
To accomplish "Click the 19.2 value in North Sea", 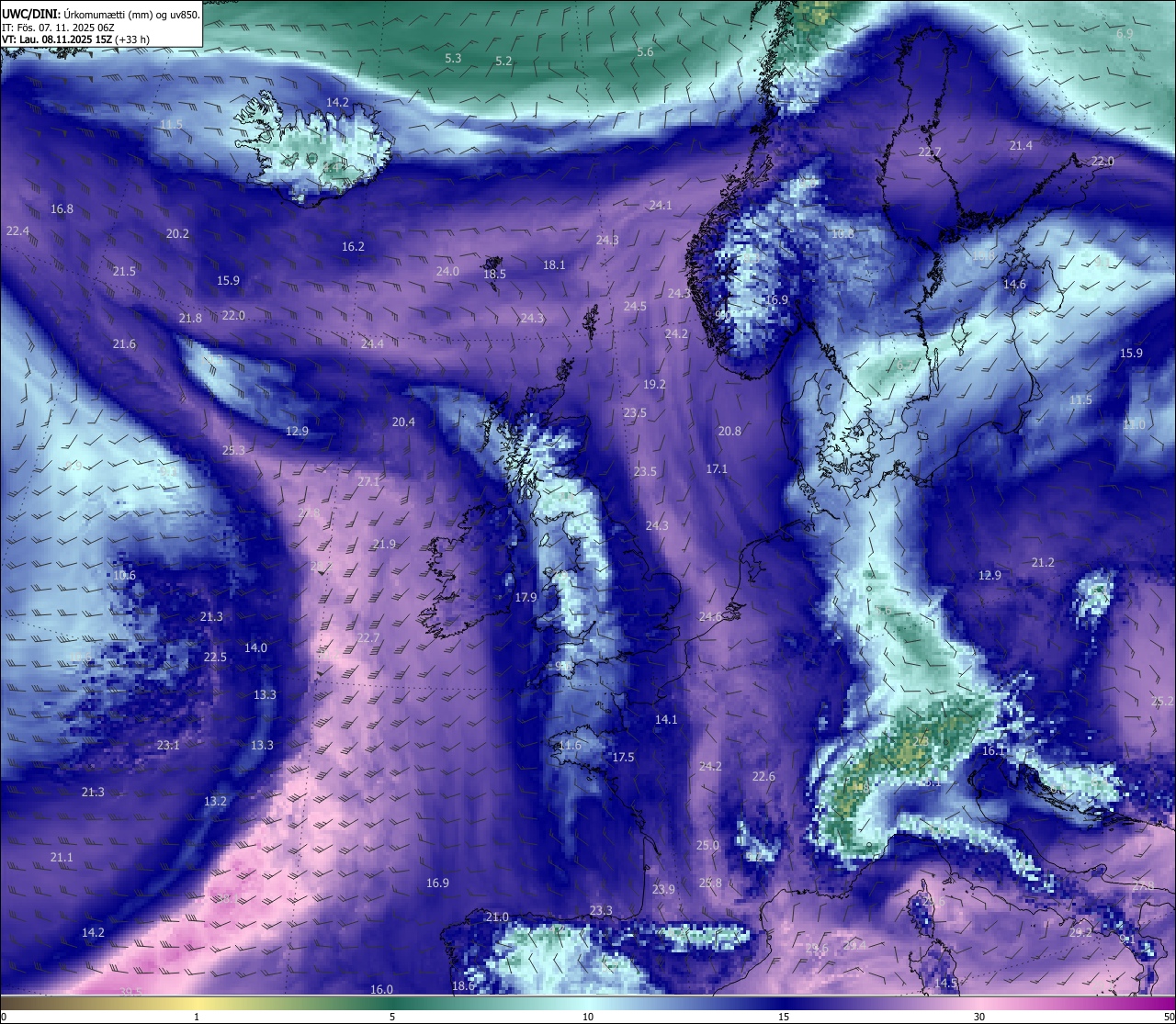I will (654, 385).
